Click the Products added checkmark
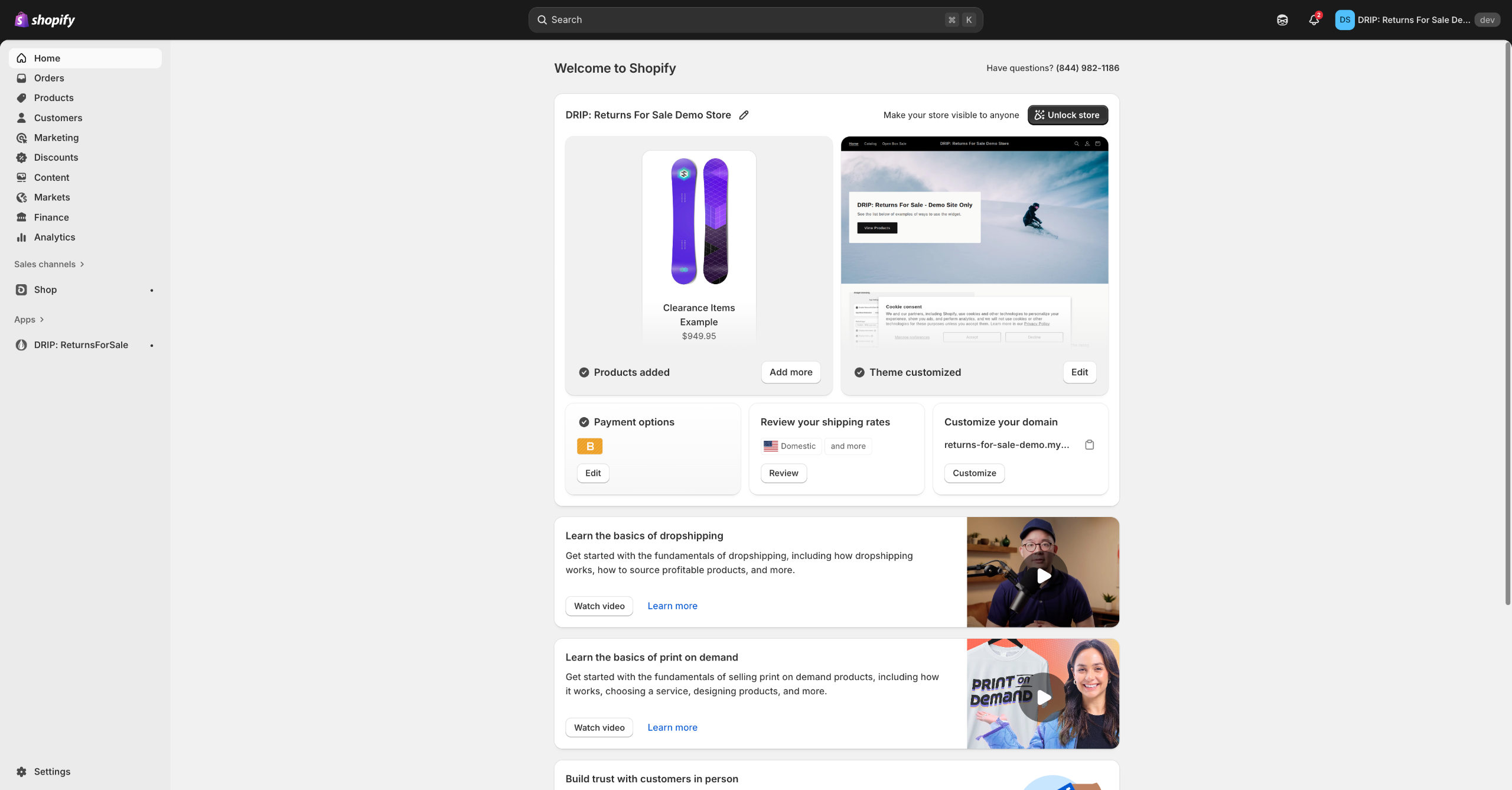 pyautogui.click(x=584, y=372)
